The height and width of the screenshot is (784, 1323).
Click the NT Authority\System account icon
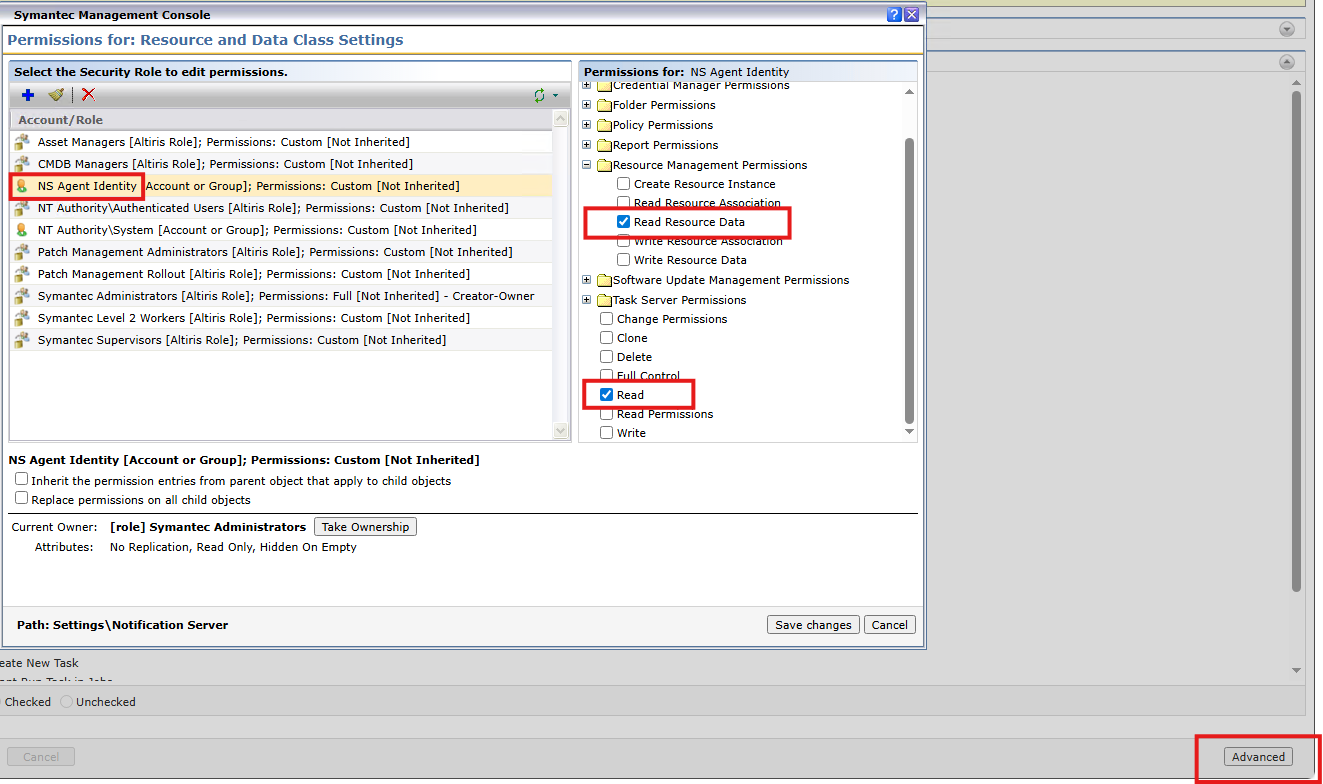(22, 230)
